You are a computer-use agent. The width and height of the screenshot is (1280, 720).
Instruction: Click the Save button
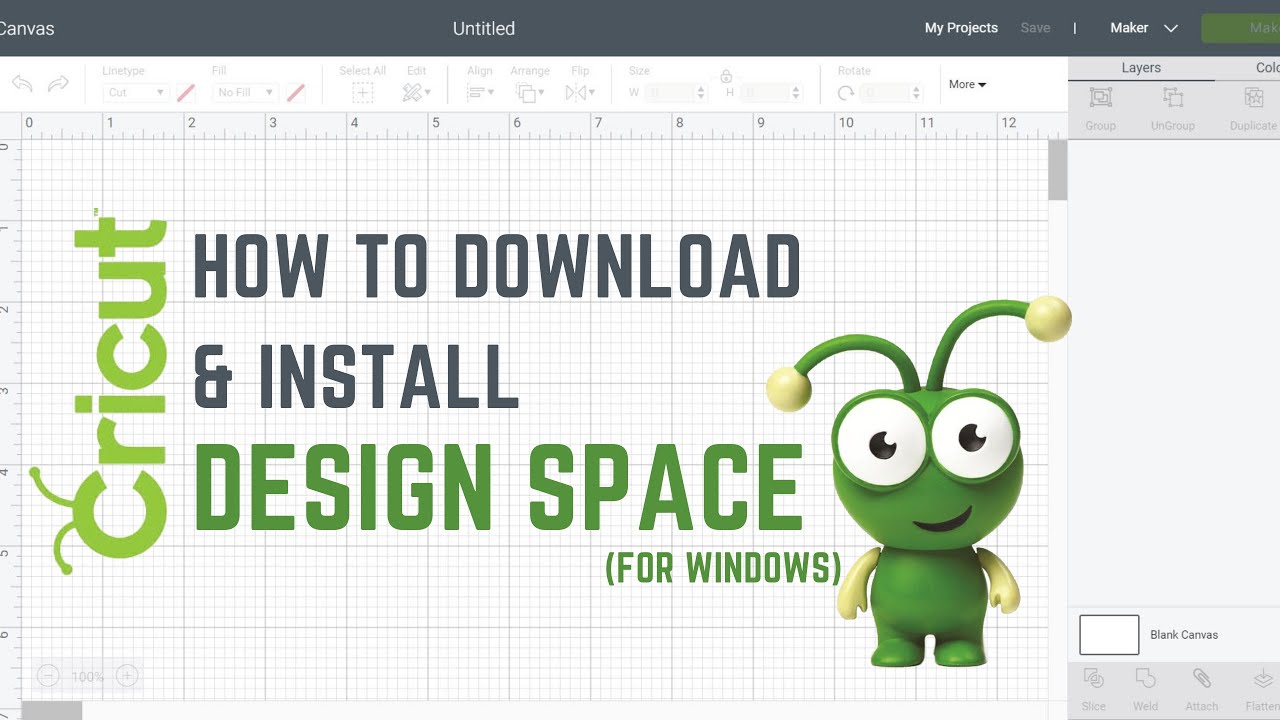(x=1035, y=28)
